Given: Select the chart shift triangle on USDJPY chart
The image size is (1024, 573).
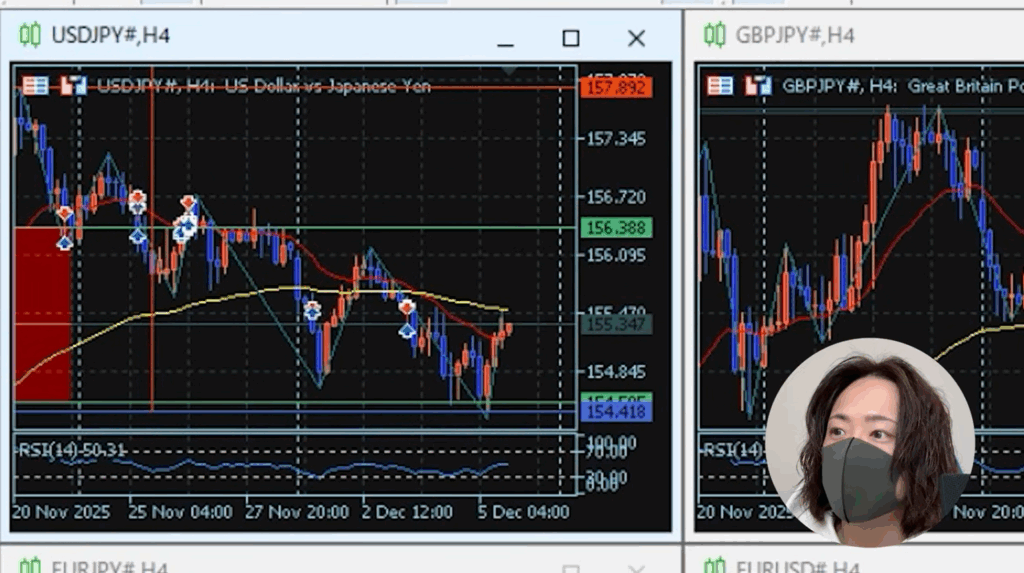Looking at the screenshot, I should point(510,70).
